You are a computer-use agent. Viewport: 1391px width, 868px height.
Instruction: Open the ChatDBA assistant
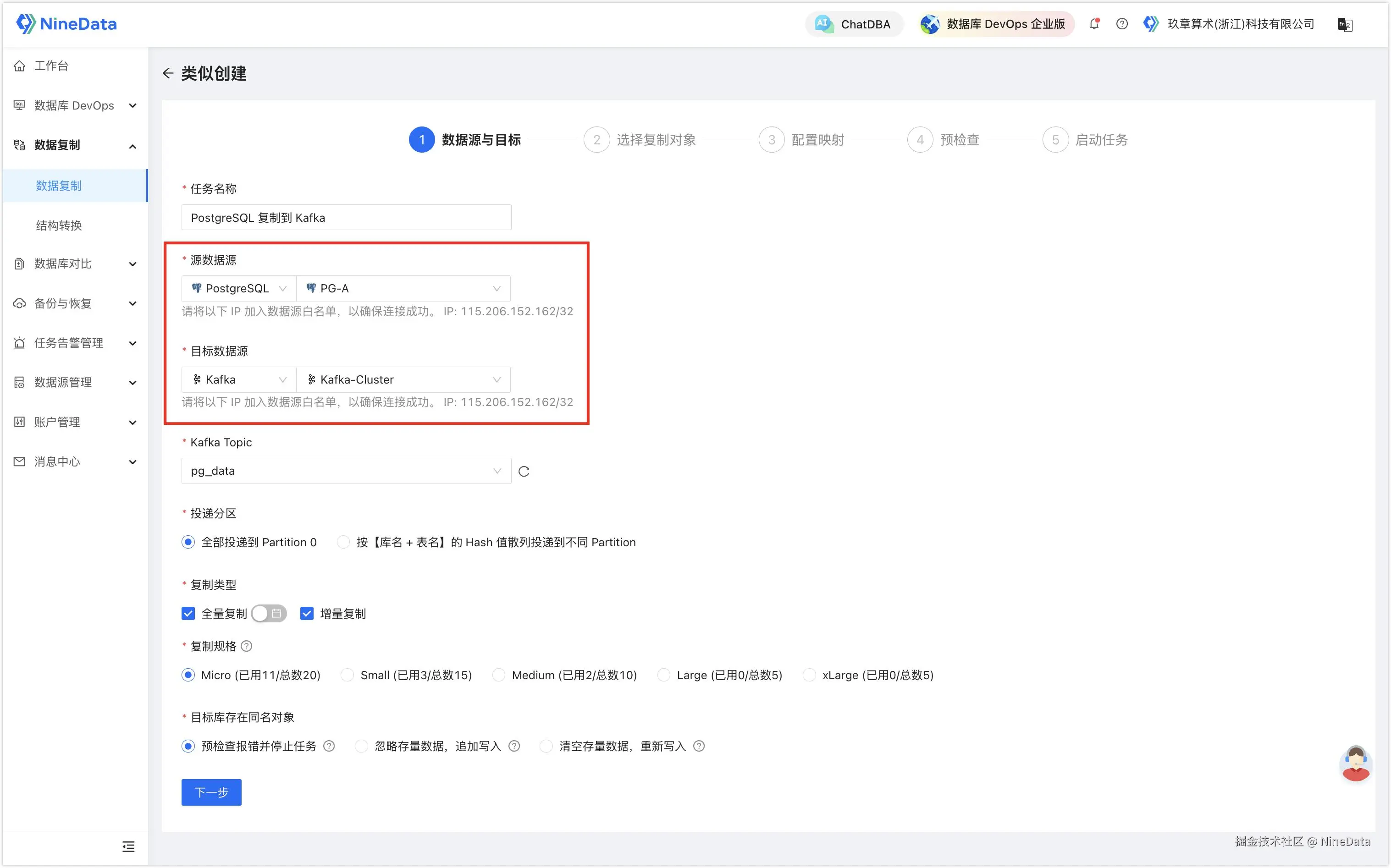(x=854, y=24)
